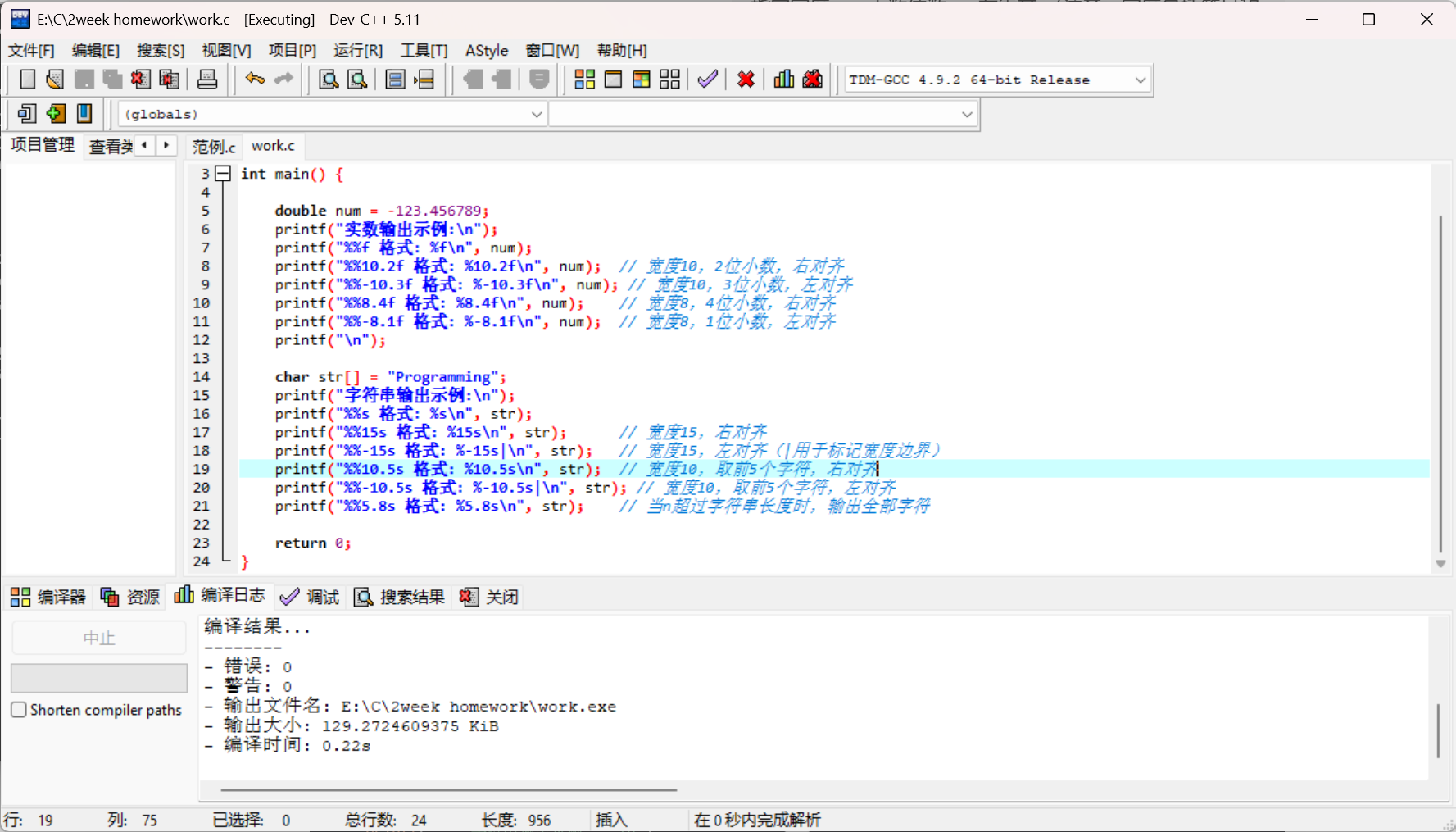Open the Replace dialog from toolbar
The height and width of the screenshot is (832, 1456).
coord(357,80)
